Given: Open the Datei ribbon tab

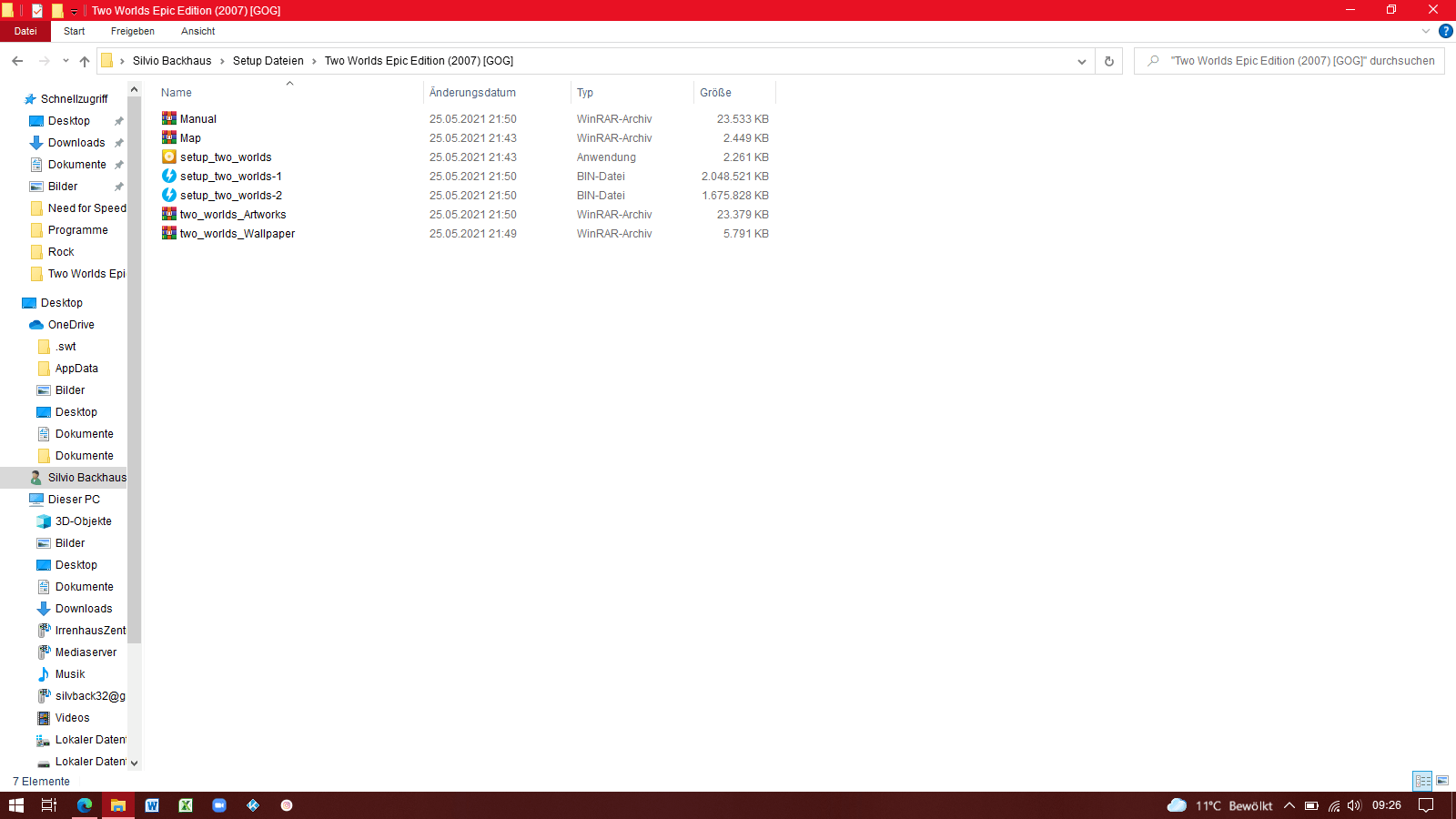Looking at the screenshot, I should pyautogui.click(x=25, y=31).
